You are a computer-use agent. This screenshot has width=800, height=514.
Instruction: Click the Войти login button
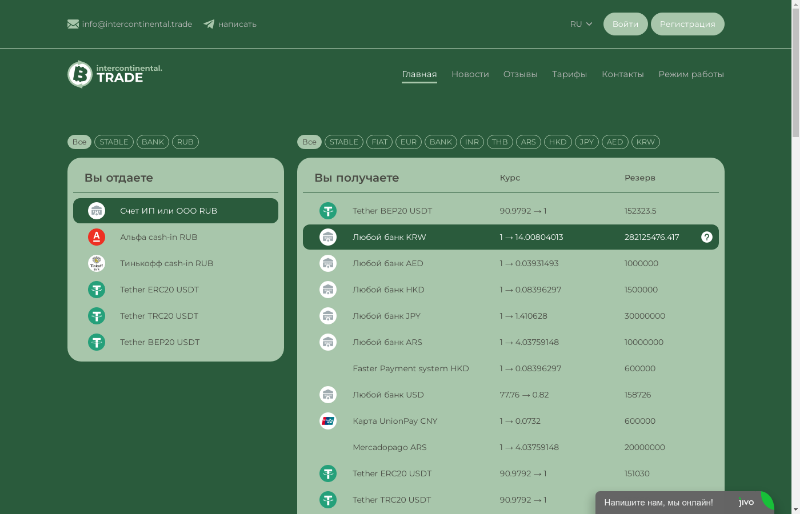[625, 24]
